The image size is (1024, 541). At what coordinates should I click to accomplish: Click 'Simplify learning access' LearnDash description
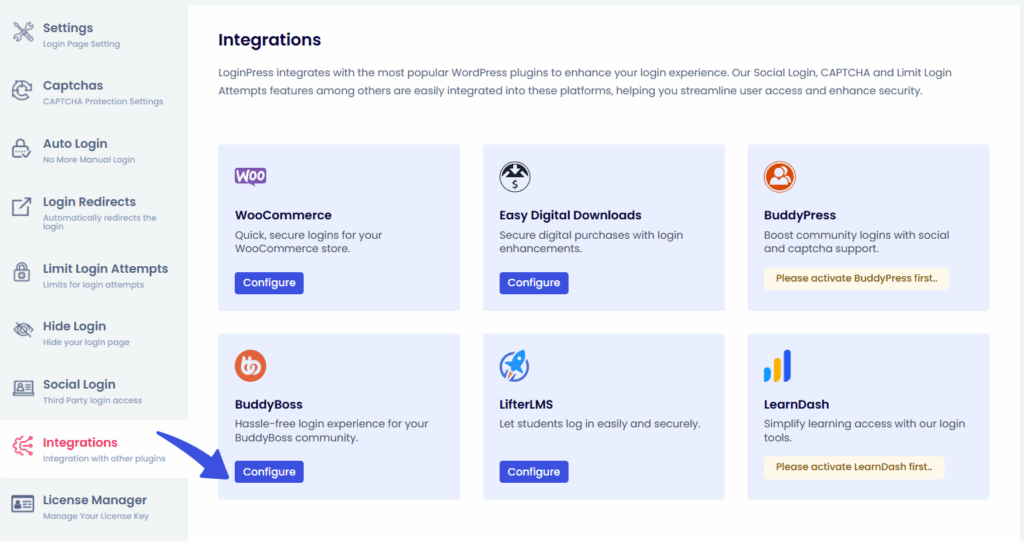coord(864,431)
